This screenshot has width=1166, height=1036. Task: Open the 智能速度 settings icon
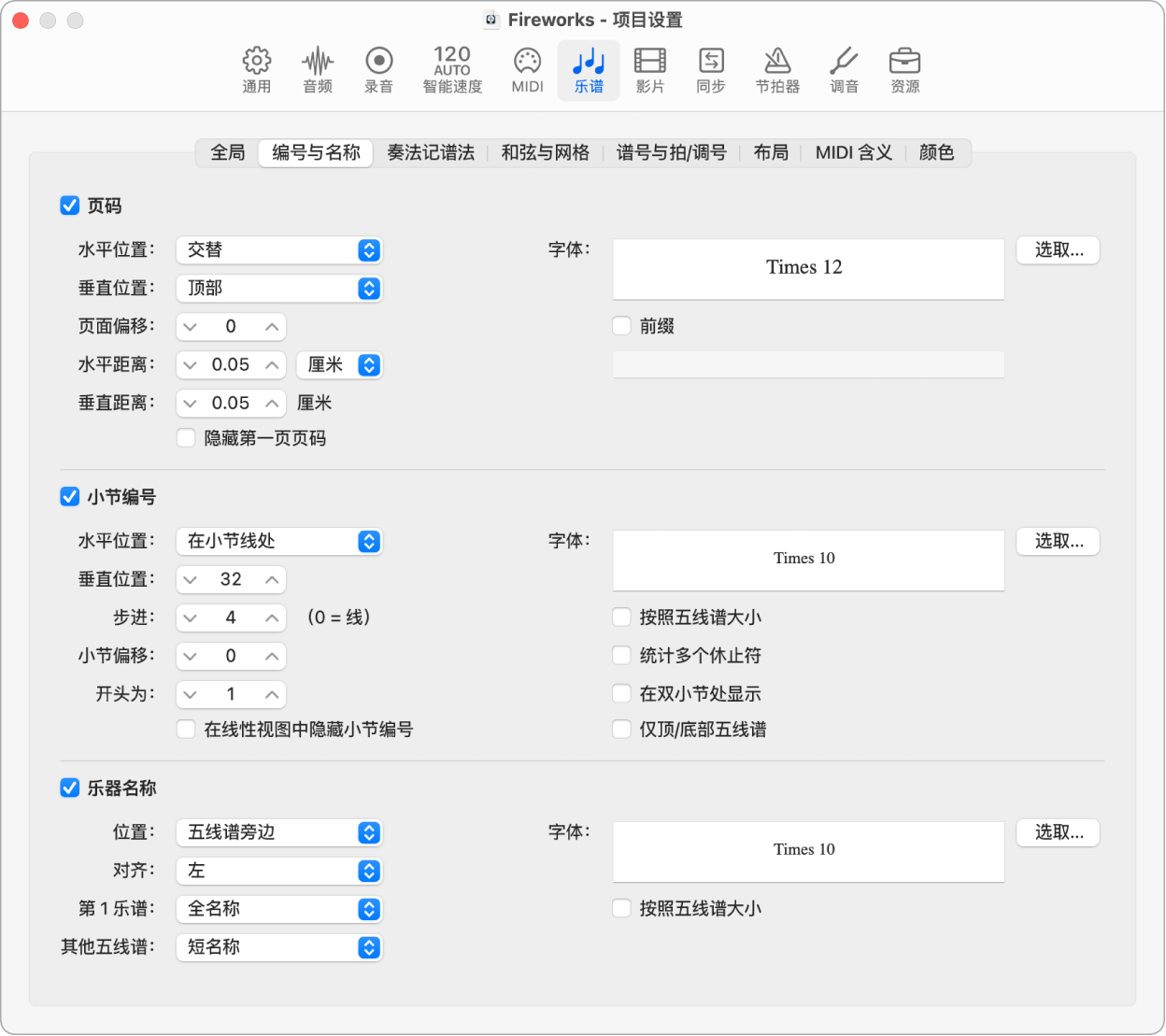click(x=451, y=69)
